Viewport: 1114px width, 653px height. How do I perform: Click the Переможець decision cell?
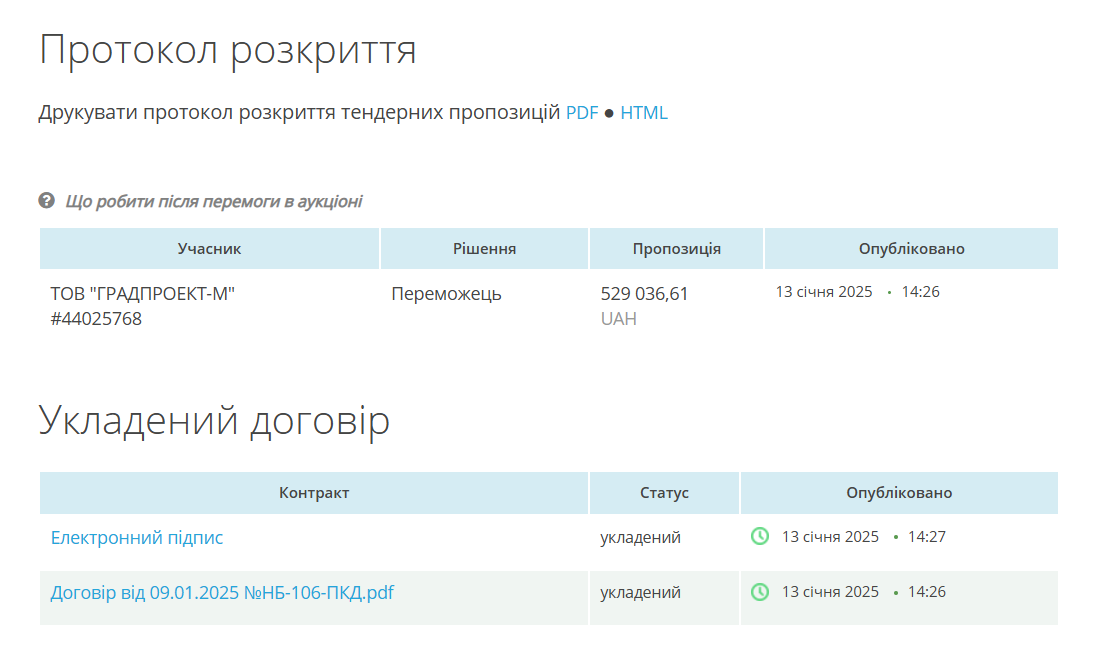point(446,294)
